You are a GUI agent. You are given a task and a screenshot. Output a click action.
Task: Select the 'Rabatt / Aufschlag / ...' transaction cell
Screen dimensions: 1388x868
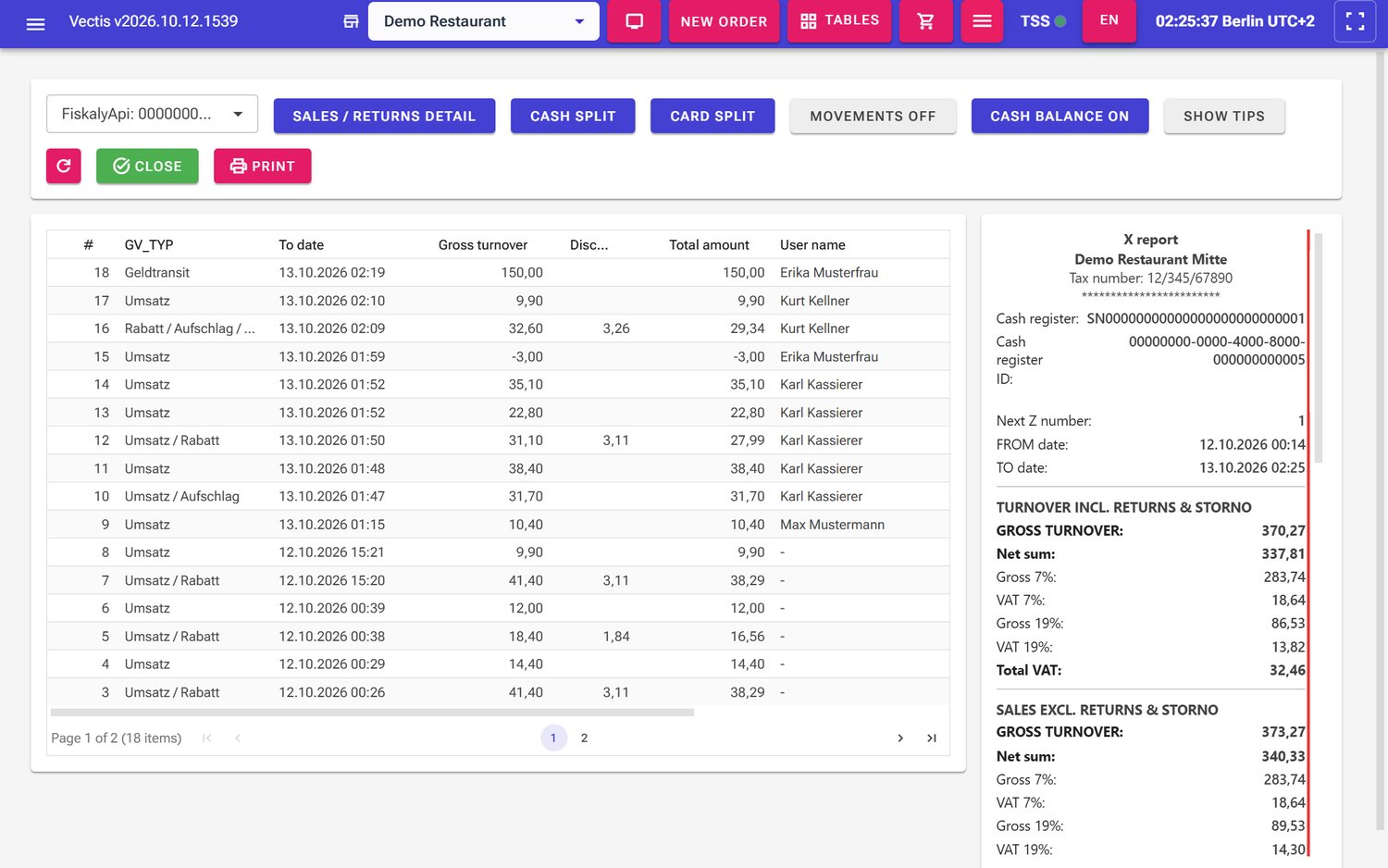click(190, 329)
